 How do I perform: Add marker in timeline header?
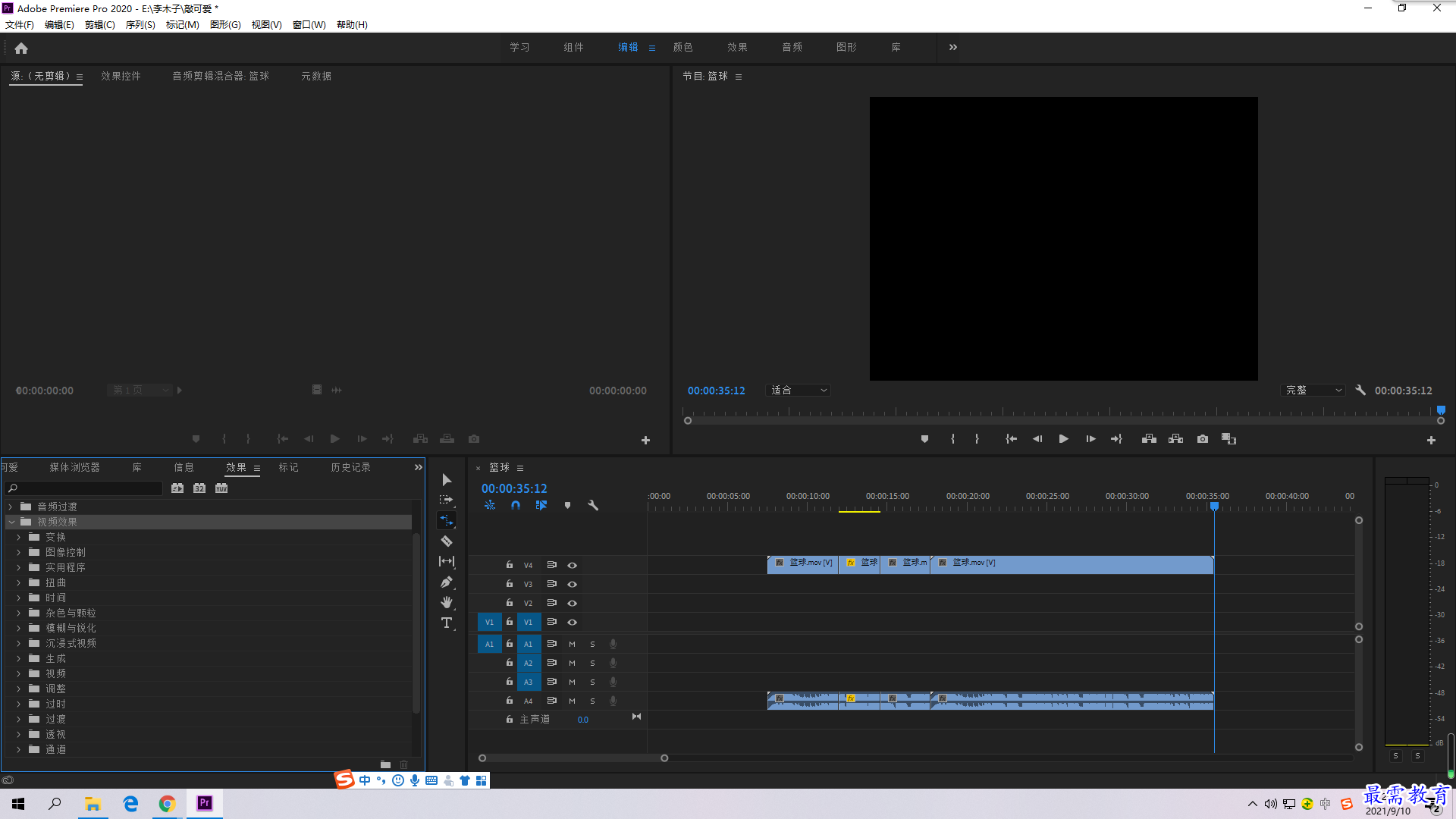567,505
